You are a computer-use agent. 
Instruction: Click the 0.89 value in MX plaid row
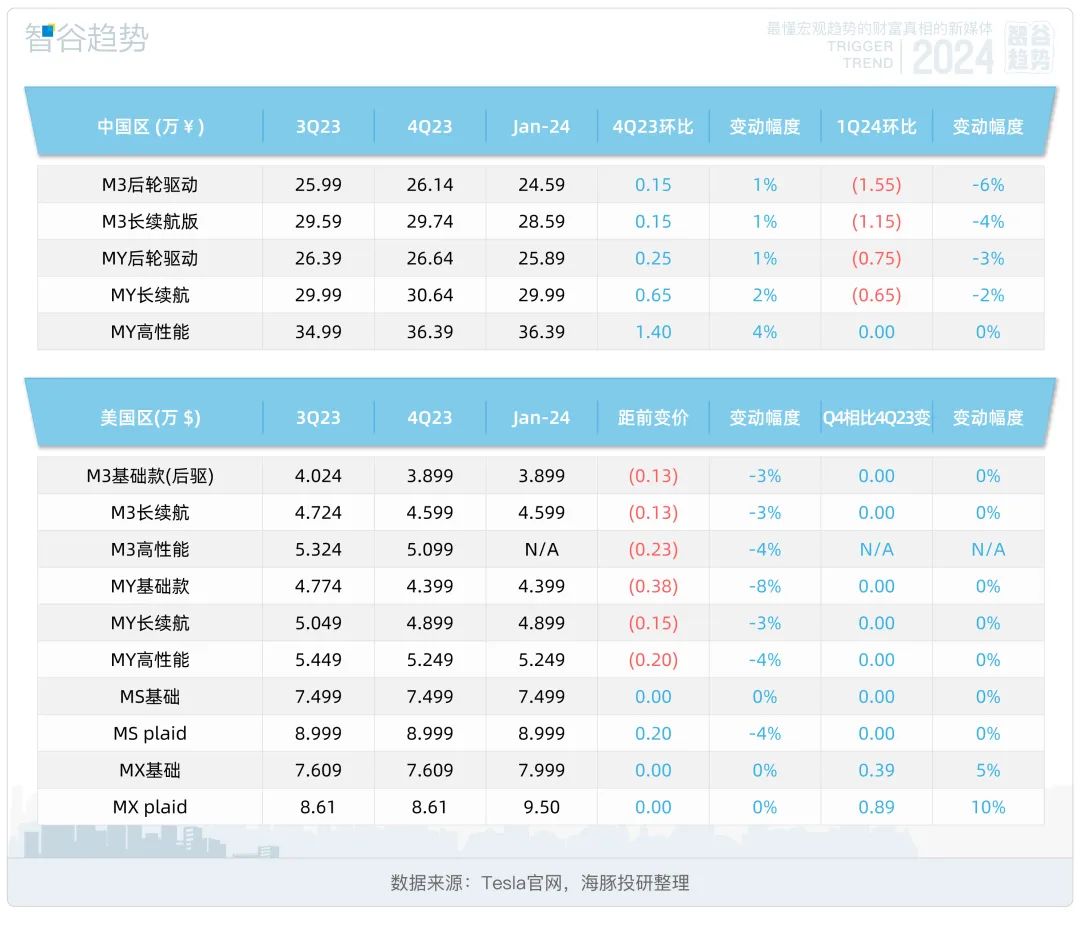pos(876,807)
